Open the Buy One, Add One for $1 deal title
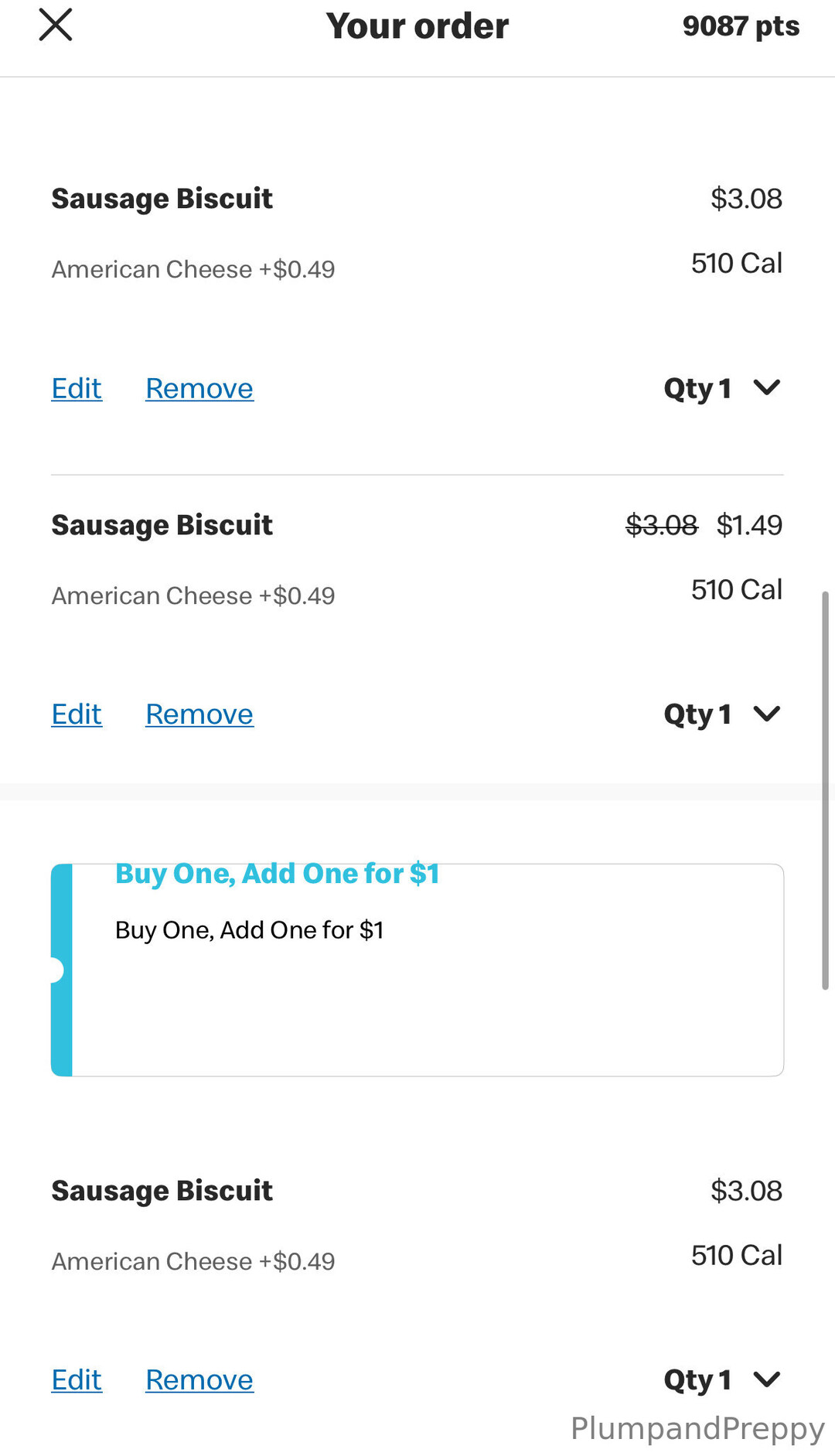 277,874
